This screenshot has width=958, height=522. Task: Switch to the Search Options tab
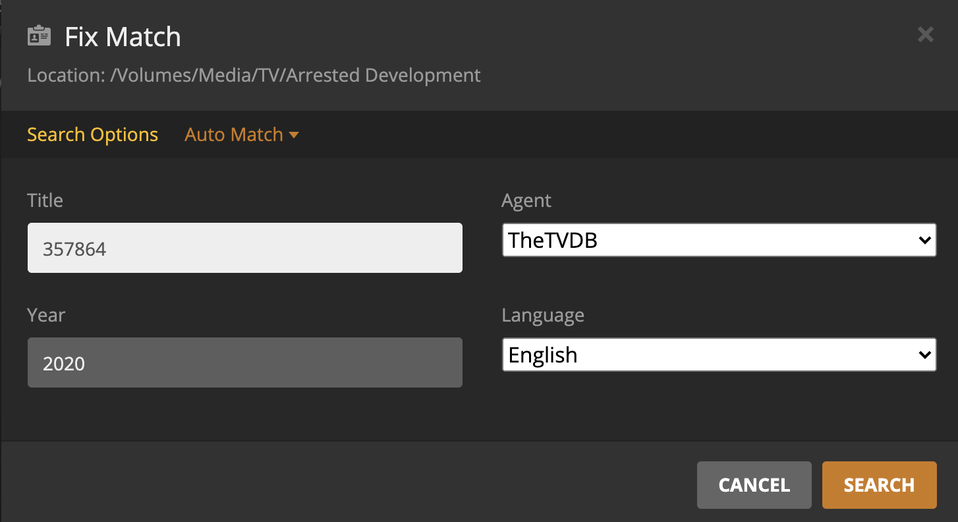tap(92, 134)
